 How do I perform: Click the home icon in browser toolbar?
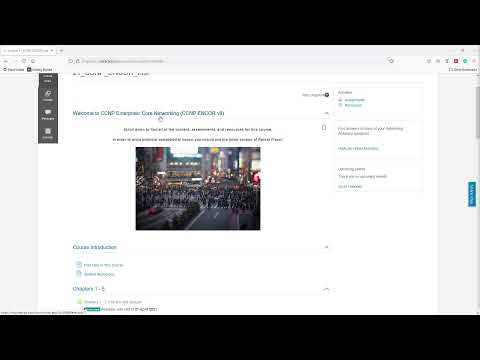click(33, 61)
